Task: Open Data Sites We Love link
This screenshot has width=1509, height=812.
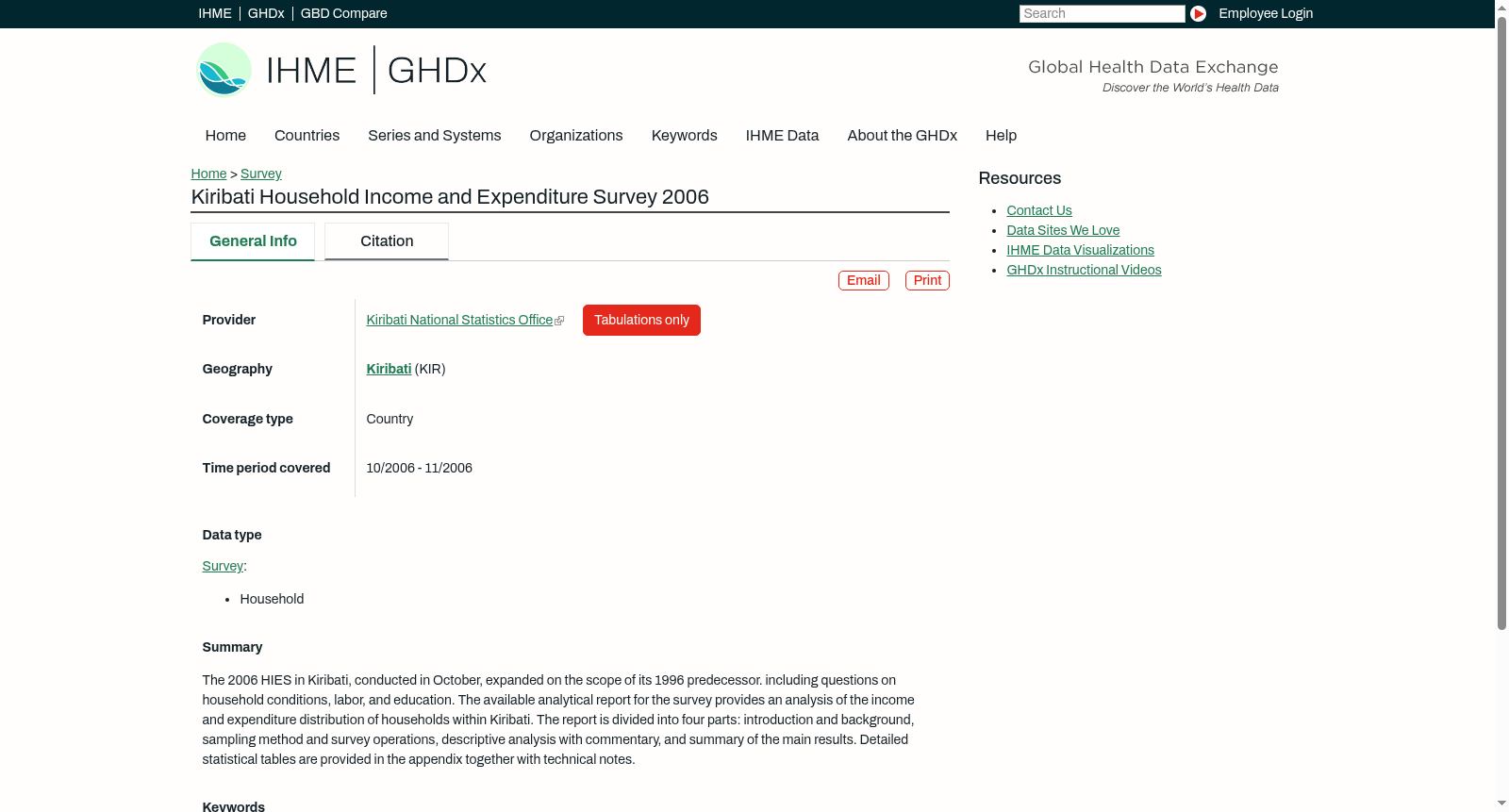Action: (x=1063, y=230)
